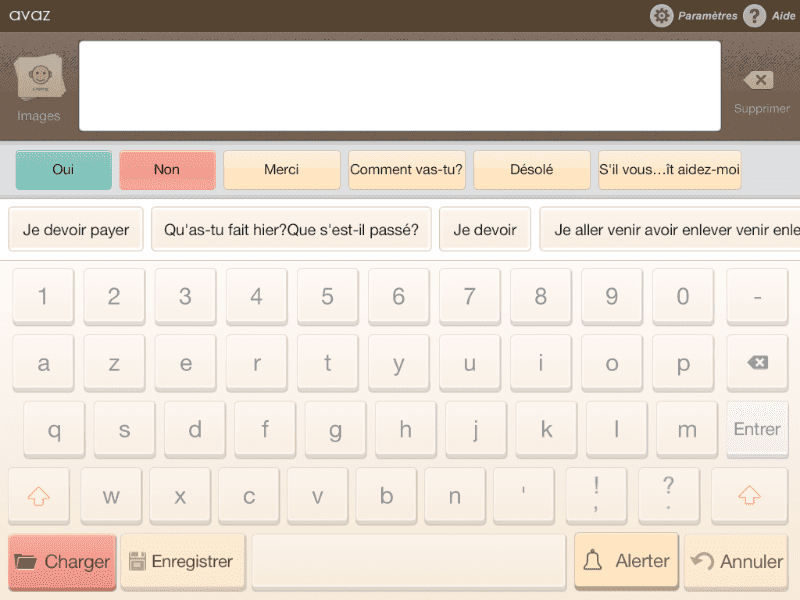Tap the keyboard backspace key icon
This screenshot has width=800, height=600.
coord(757,362)
